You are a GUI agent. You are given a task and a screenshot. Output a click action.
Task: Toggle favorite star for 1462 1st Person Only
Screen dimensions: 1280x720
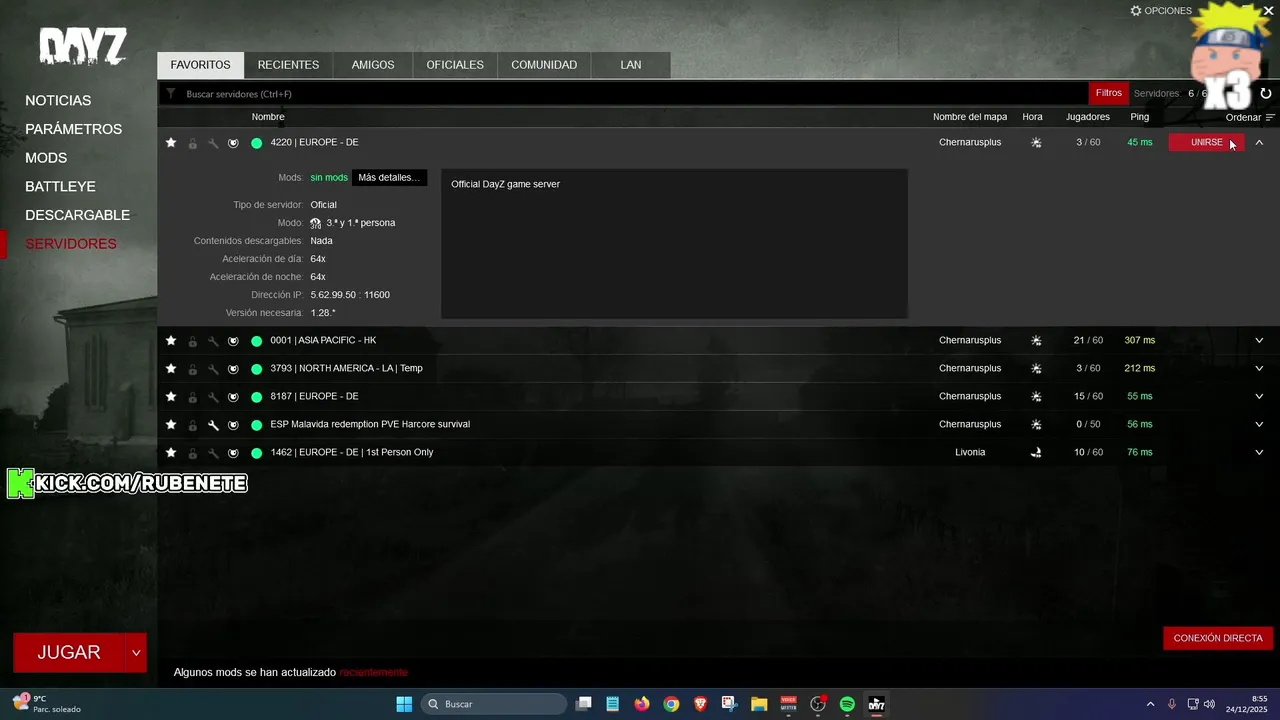pyautogui.click(x=171, y=453)
